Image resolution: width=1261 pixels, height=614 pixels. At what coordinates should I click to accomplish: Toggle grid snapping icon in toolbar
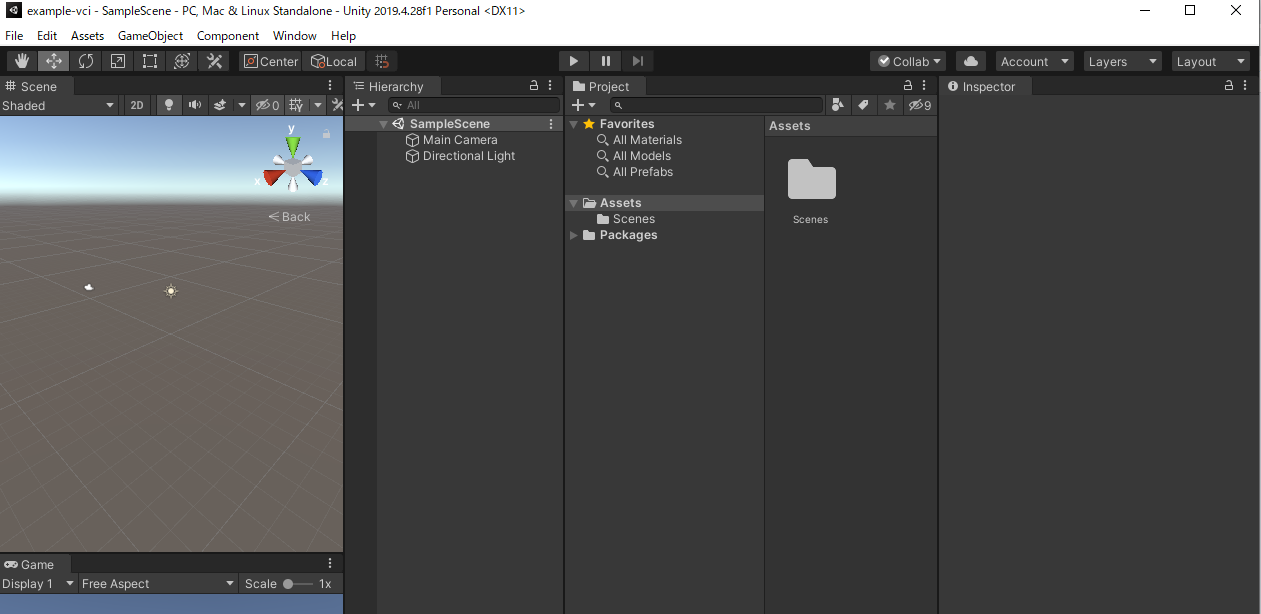coord(382,61)
